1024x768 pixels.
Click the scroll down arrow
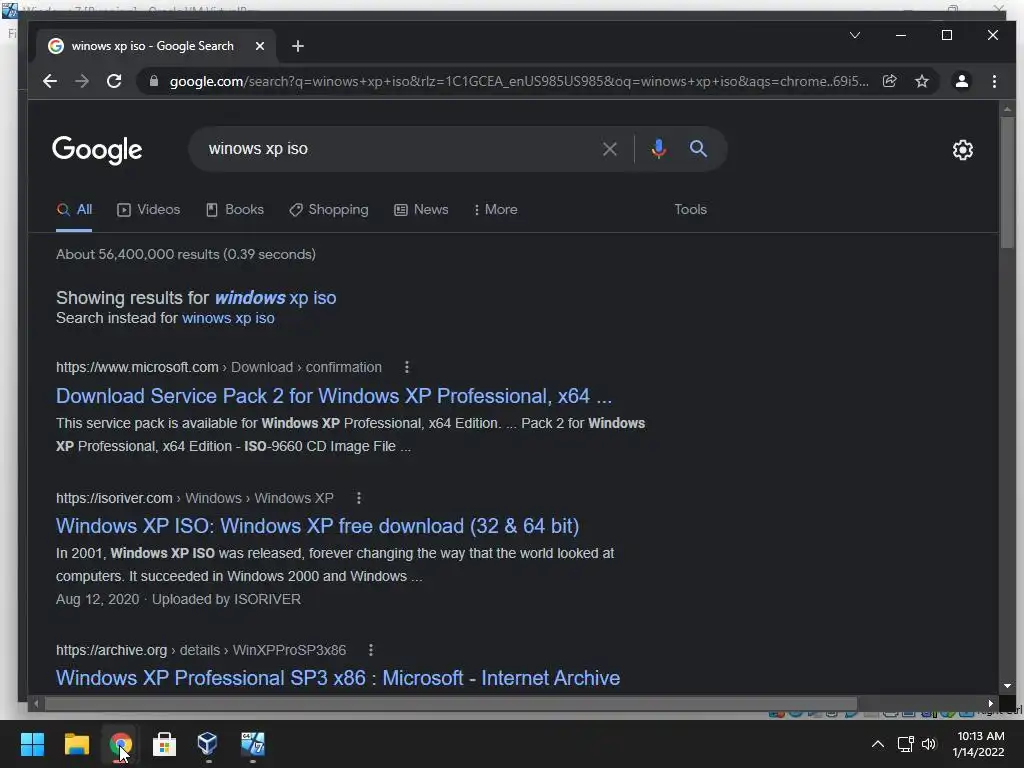1007,686
